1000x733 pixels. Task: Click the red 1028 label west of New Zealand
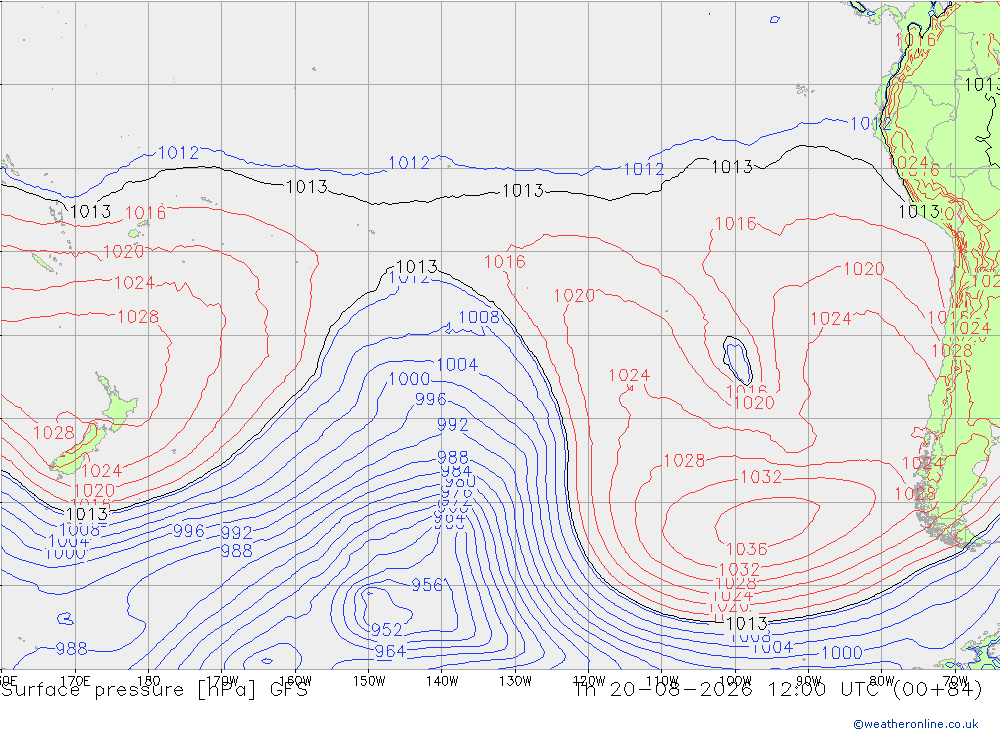point(54,433)
